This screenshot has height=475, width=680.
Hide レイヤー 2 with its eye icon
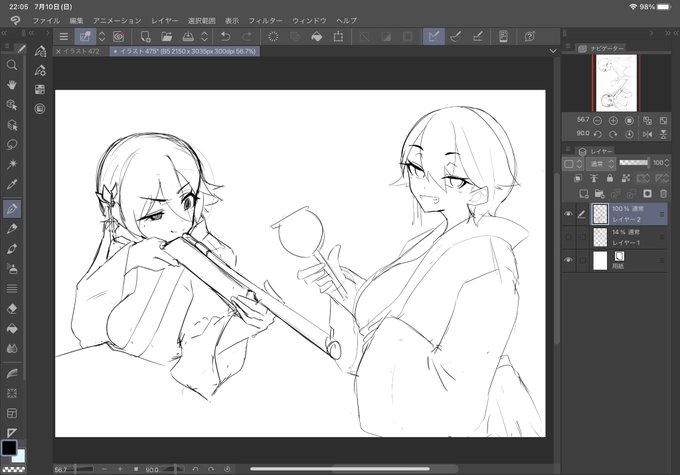point(568,214)
